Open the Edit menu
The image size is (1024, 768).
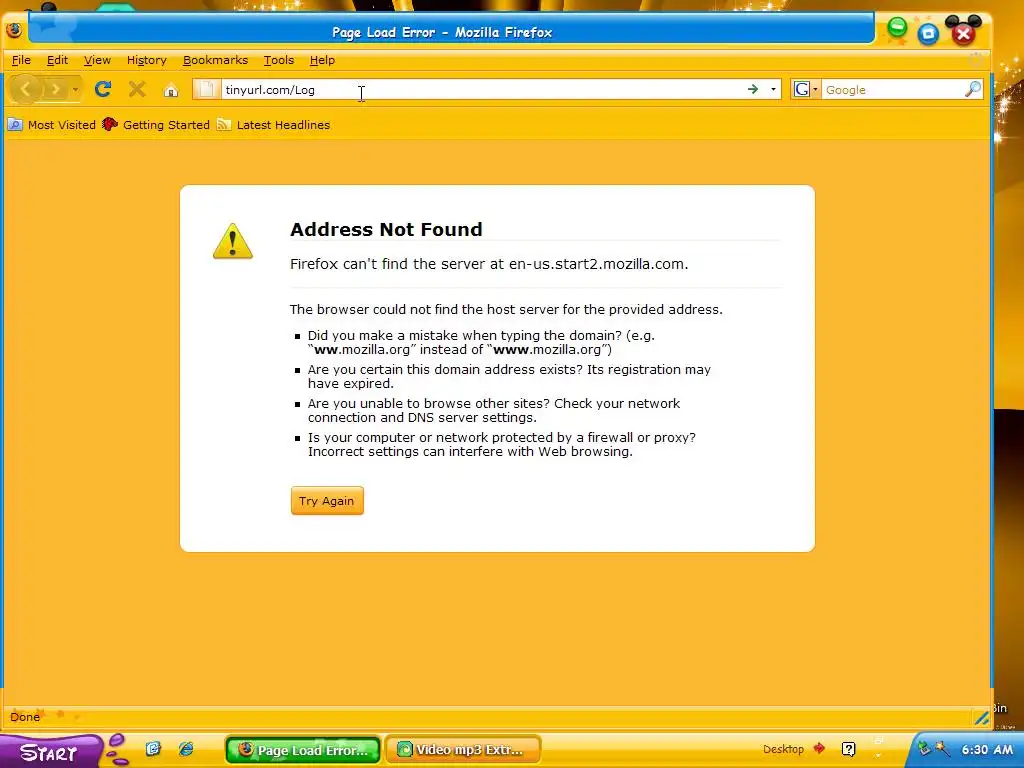coord(57,60)
